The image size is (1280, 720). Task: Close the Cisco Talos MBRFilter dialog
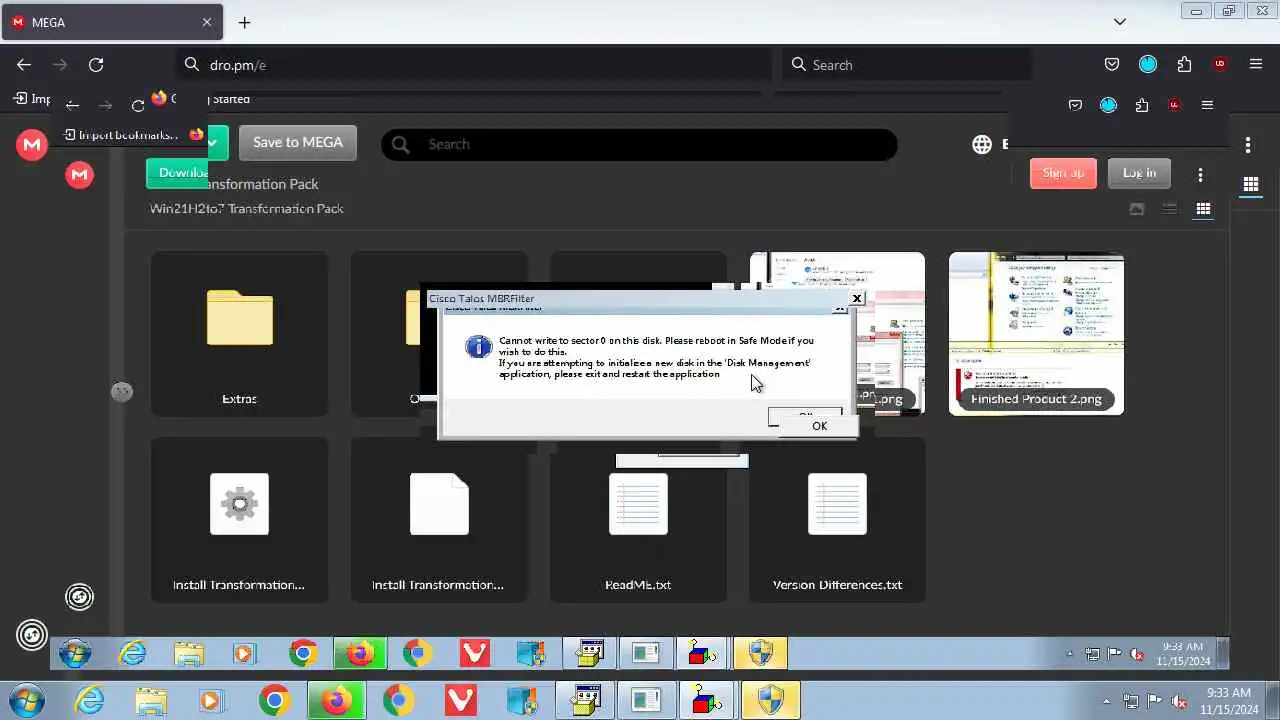click(x=856, y=298)
